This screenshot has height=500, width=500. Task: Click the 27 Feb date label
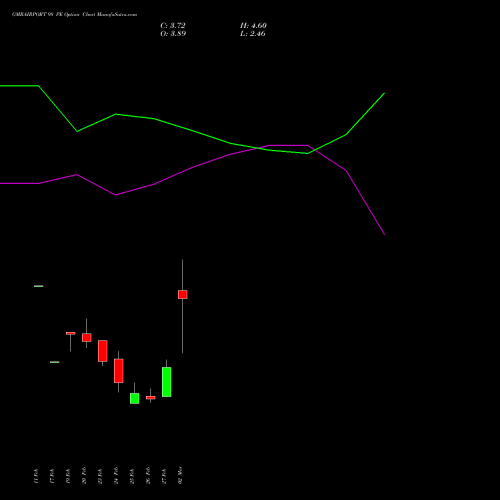(x=164, y=476)
